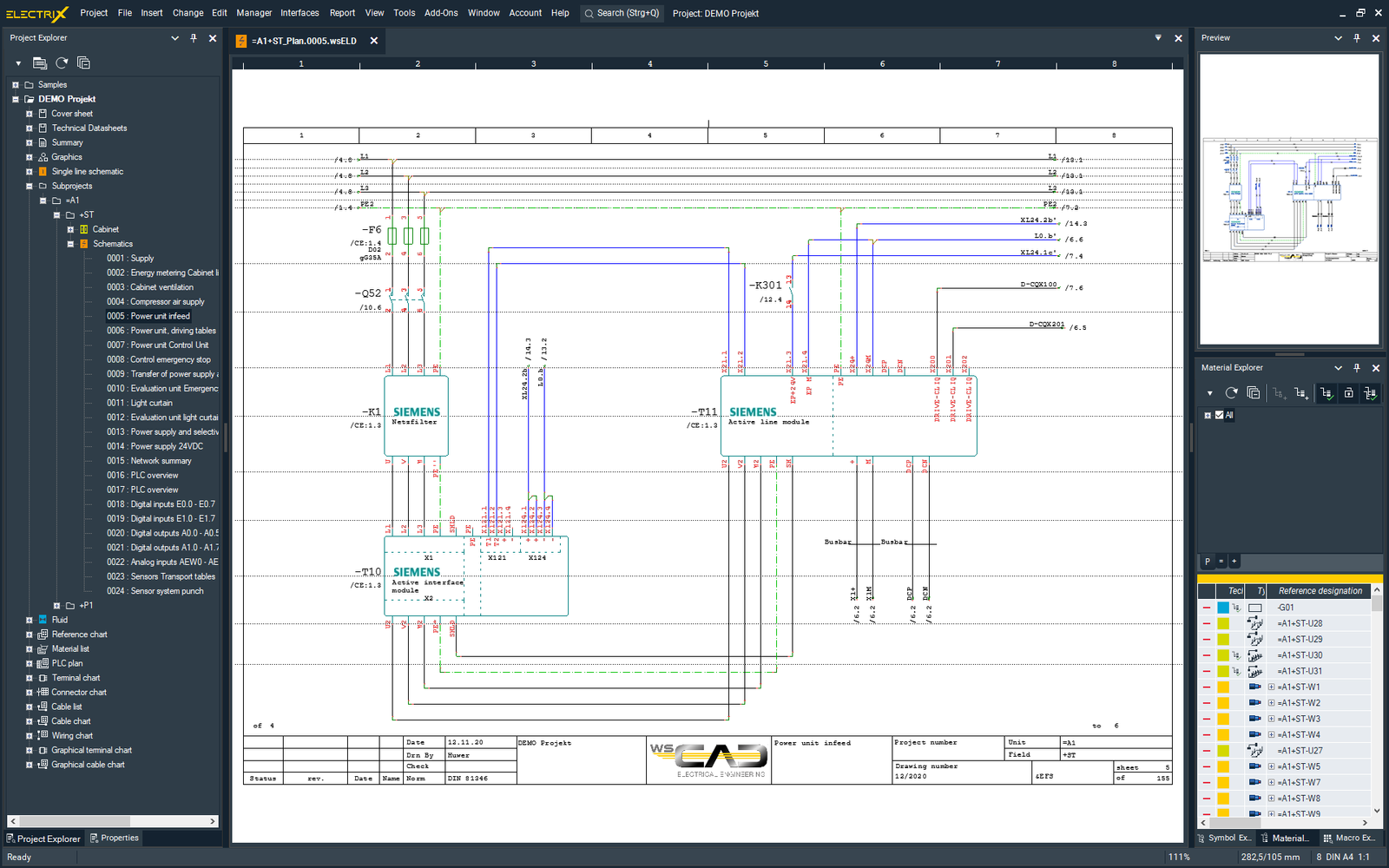Uncheck the All checkbox in Material Explorer

pos(1219,415)
